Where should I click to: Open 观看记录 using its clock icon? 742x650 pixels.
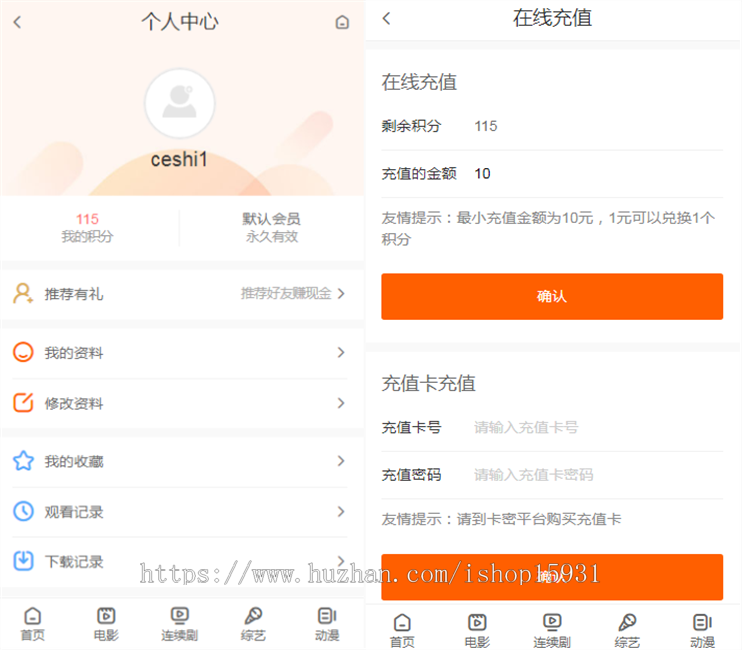(23, 511)
